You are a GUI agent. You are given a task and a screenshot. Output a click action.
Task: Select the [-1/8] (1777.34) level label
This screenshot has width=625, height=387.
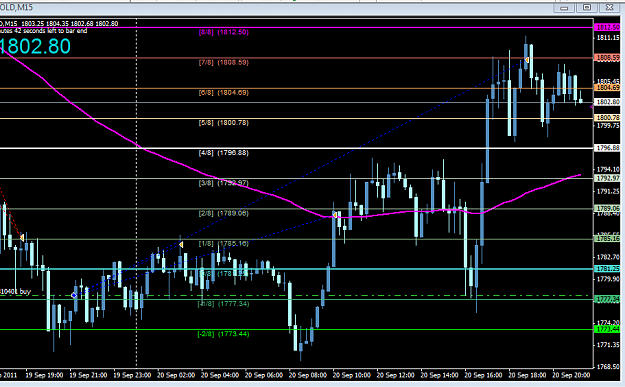coord(224,304)
